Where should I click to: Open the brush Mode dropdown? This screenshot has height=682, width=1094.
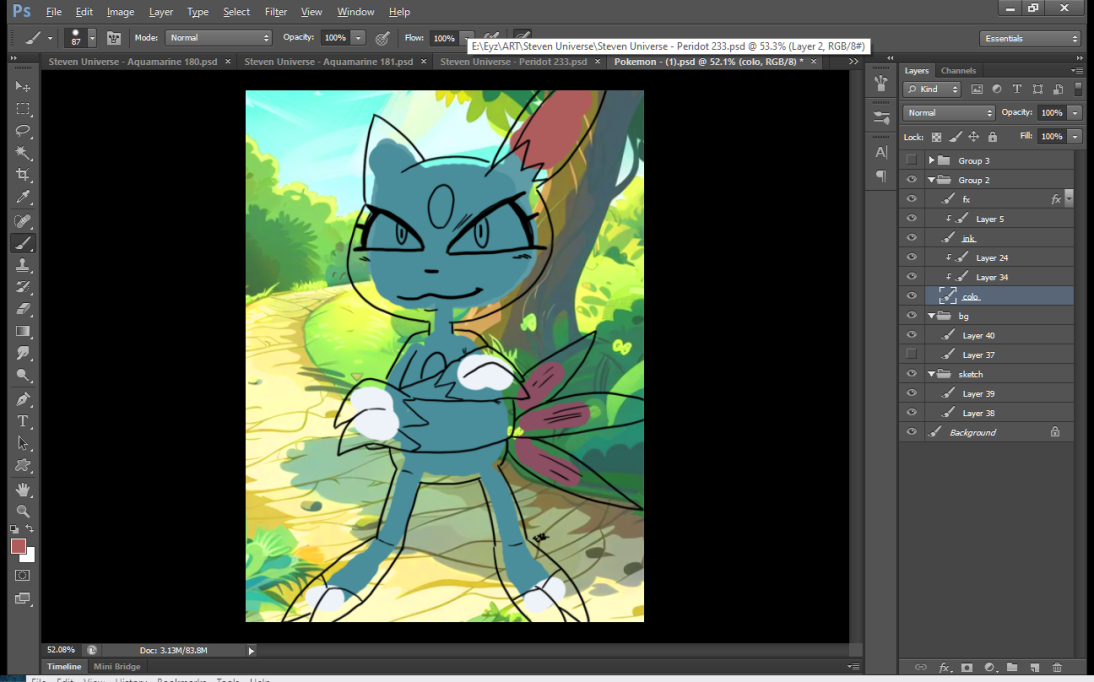218,38
